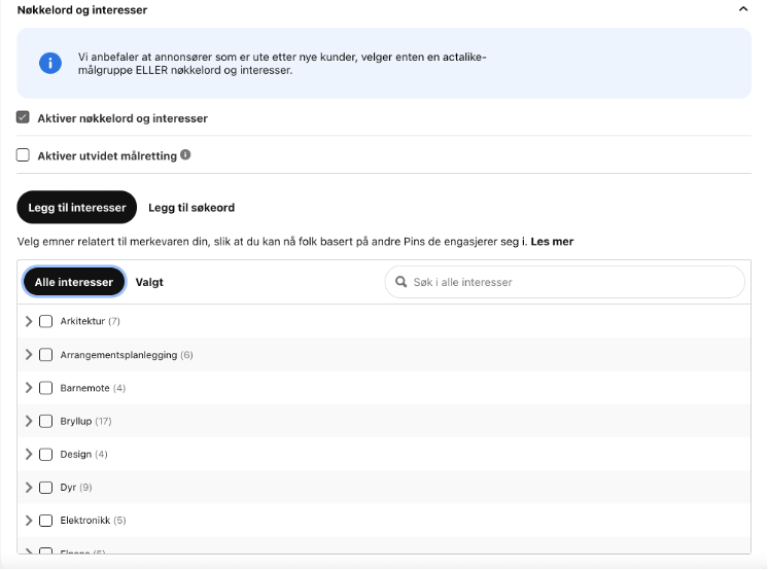Expand the Elektronikk category chevron
Viewport: 768px width, 570px height.
pyautogui.click(x=28, y=521)
